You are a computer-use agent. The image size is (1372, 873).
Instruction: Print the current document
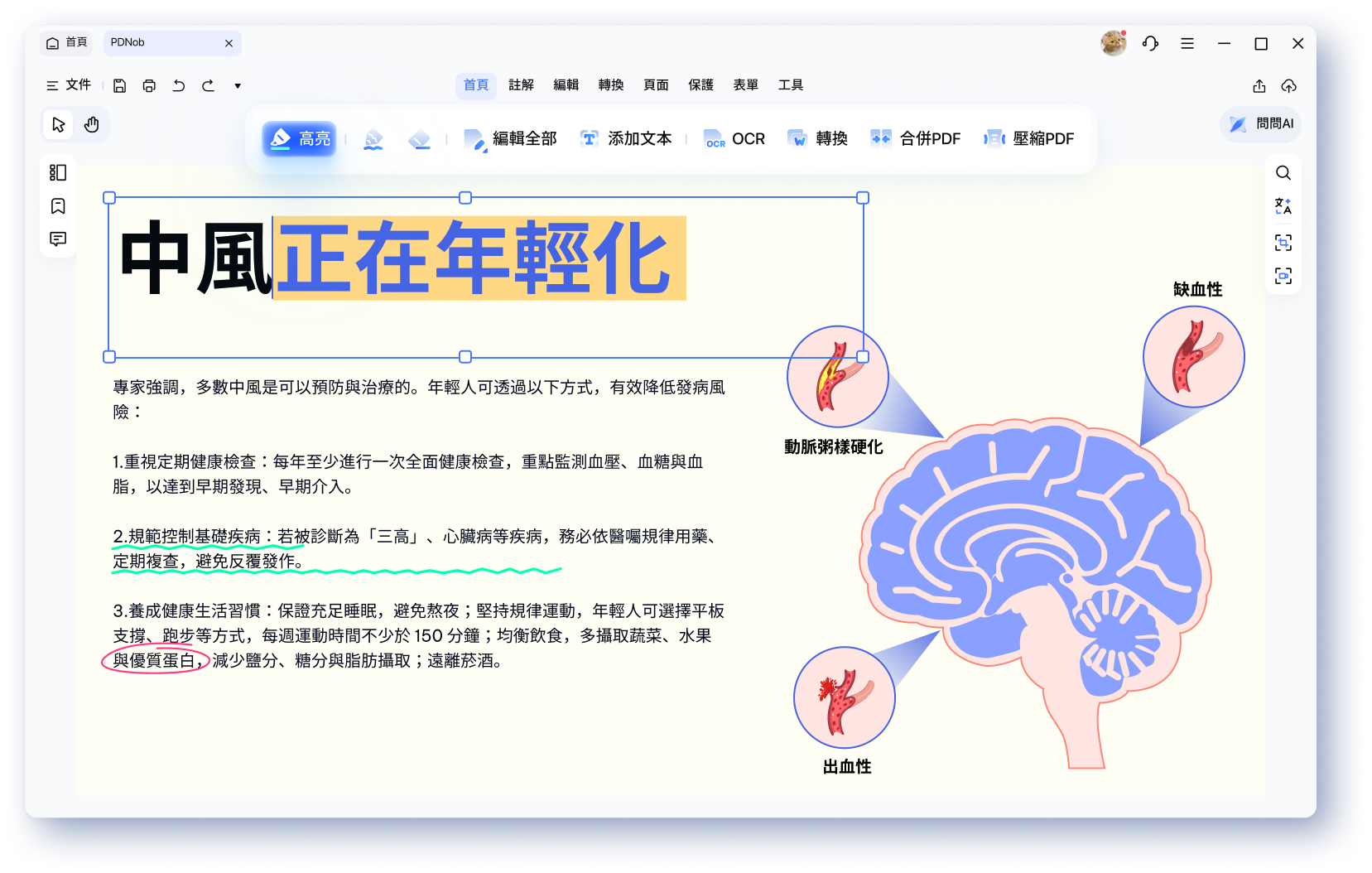(149, 85)
